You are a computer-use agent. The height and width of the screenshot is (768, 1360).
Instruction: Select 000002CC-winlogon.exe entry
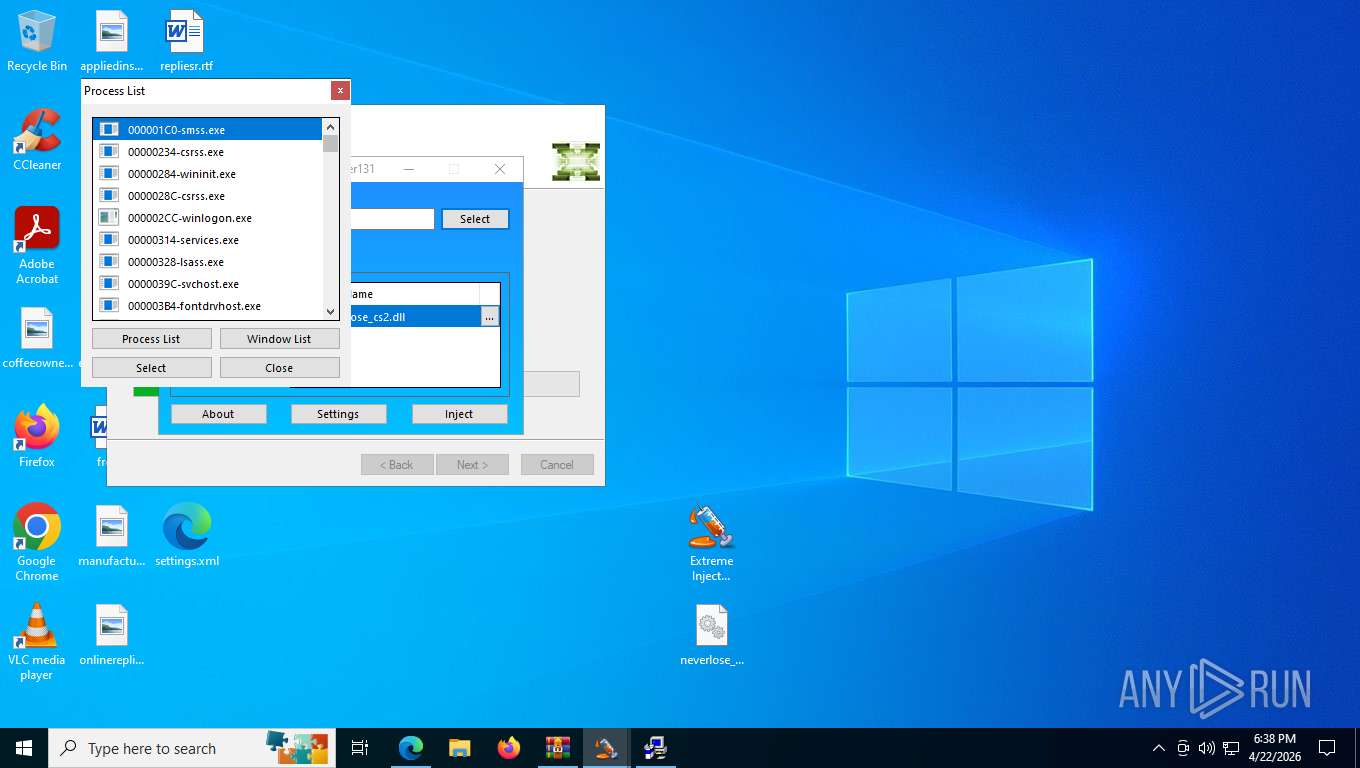208,218
